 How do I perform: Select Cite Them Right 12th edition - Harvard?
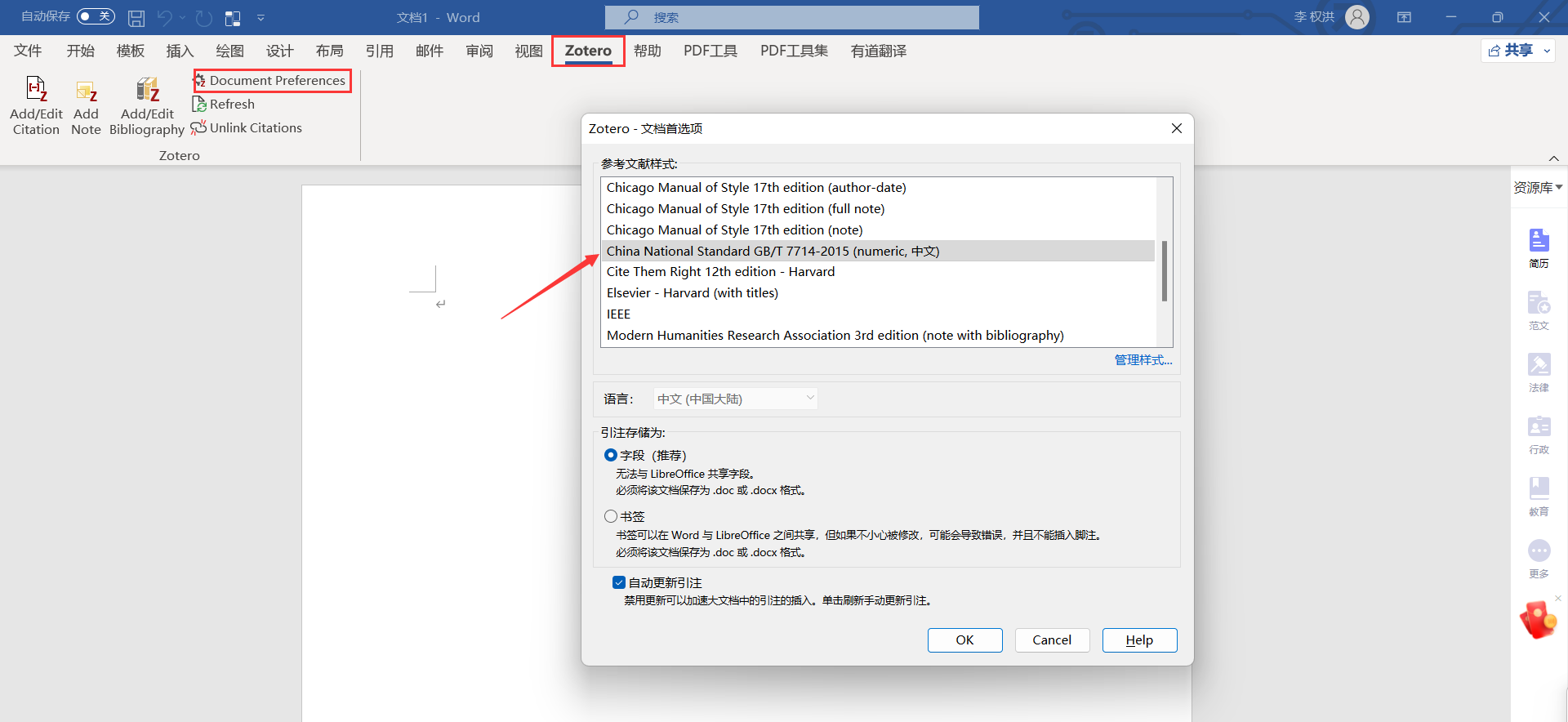click(x=878, y=272)
